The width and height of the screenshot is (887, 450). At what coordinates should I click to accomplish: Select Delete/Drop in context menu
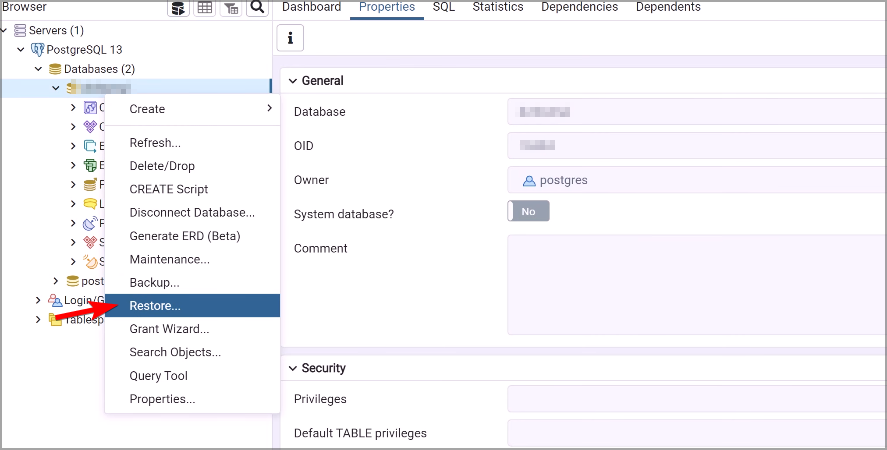point(192,166)
